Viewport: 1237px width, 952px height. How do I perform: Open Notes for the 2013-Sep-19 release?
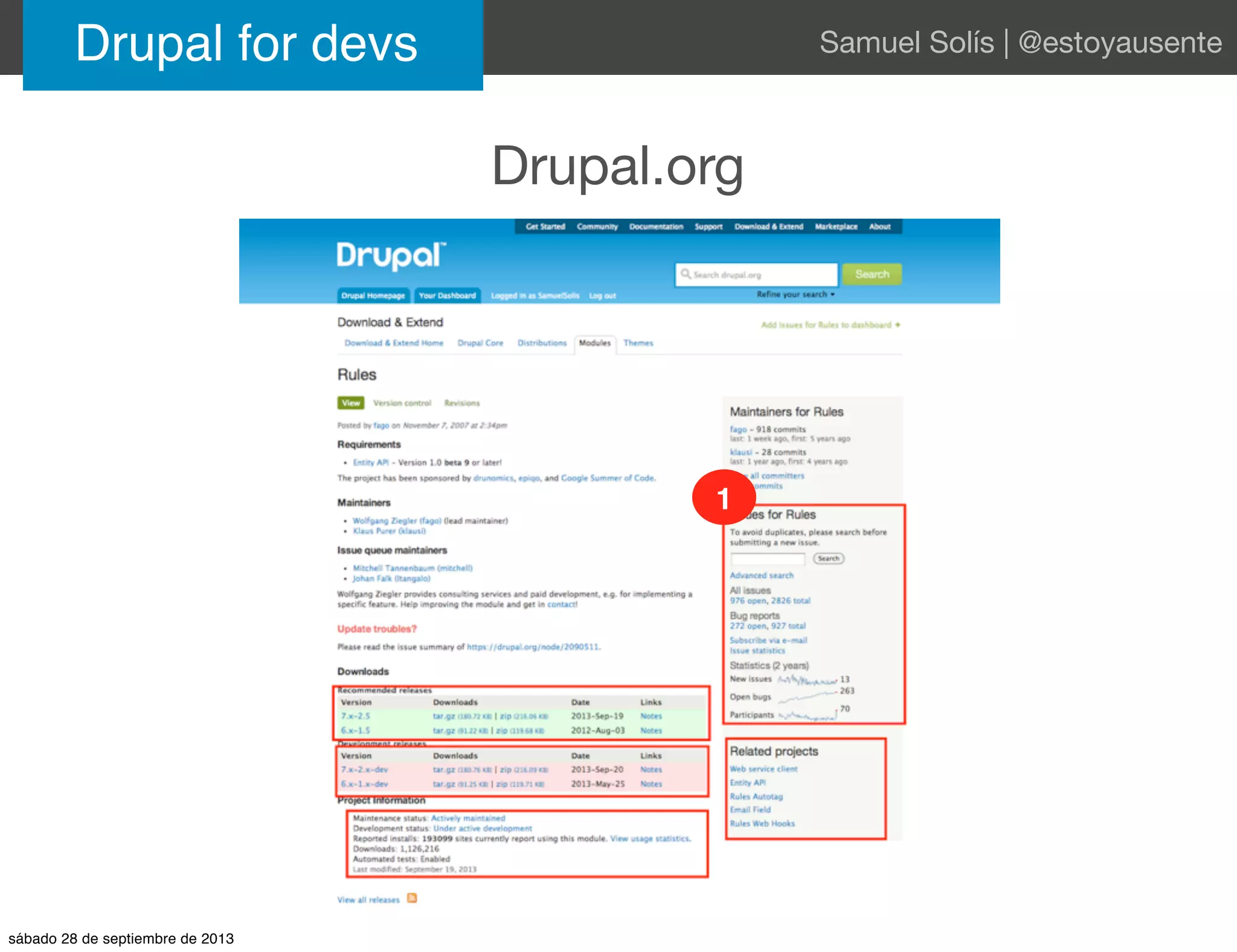(651, 716)
